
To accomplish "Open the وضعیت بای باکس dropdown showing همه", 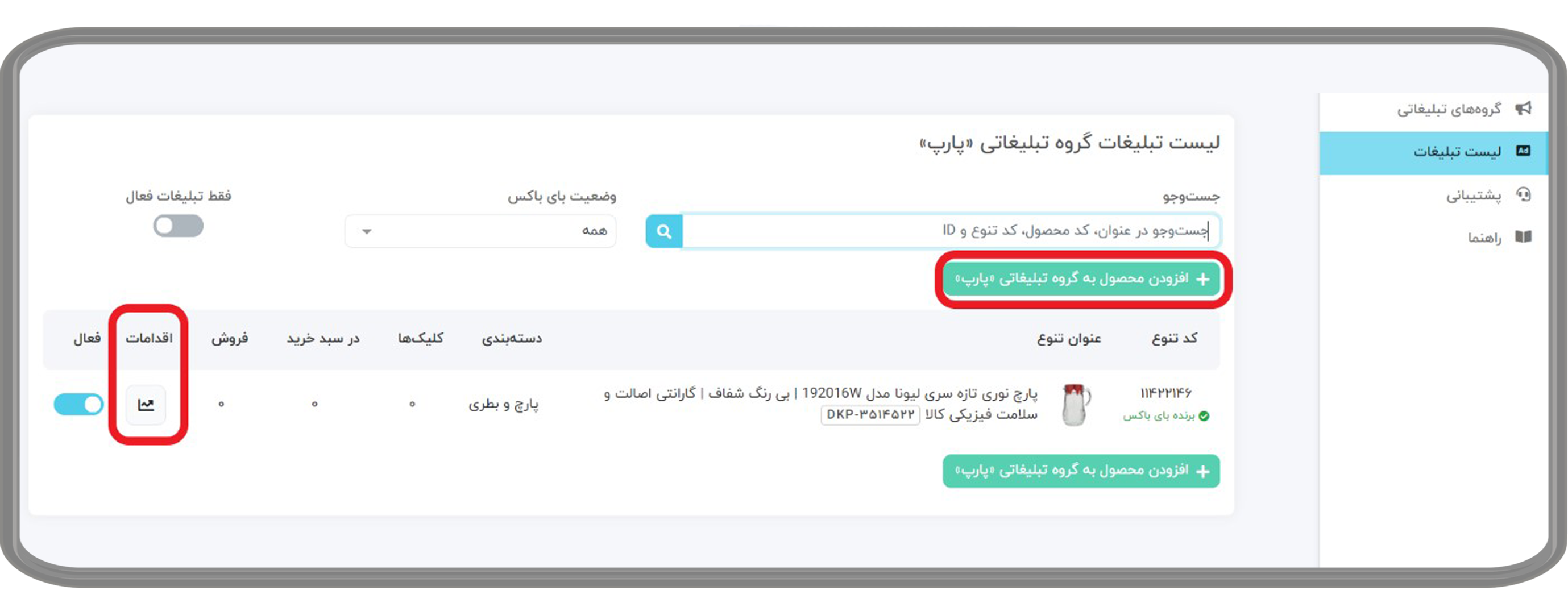I will click(480, 231).
